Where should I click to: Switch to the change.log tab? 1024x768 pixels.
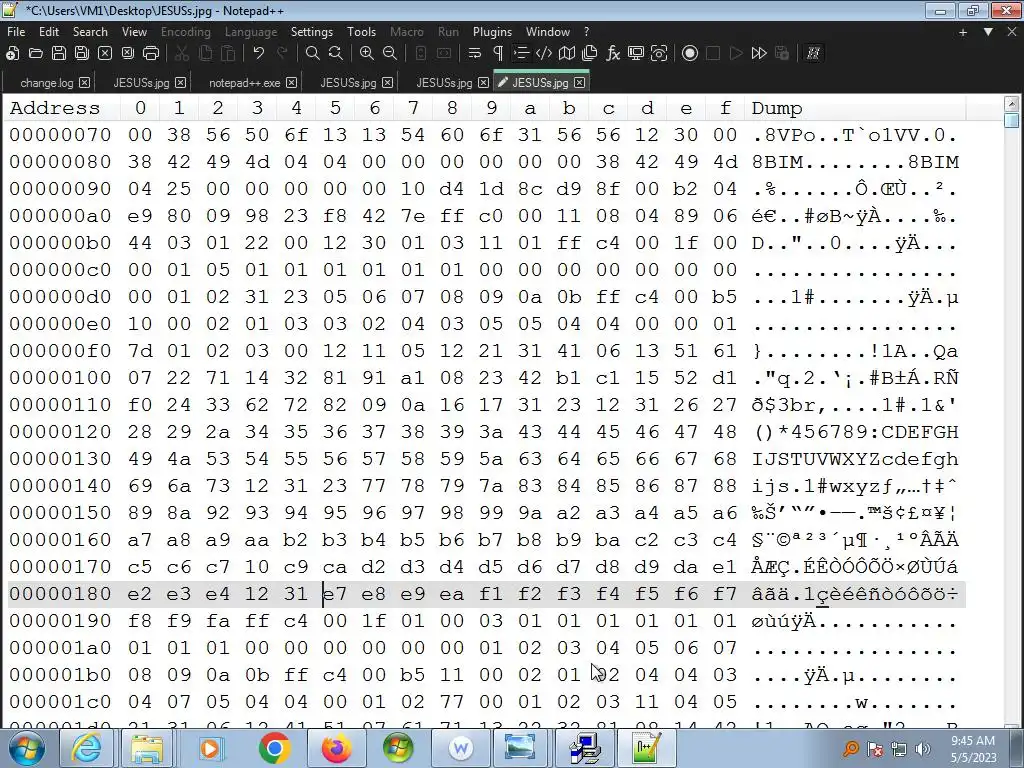[46, 83]
